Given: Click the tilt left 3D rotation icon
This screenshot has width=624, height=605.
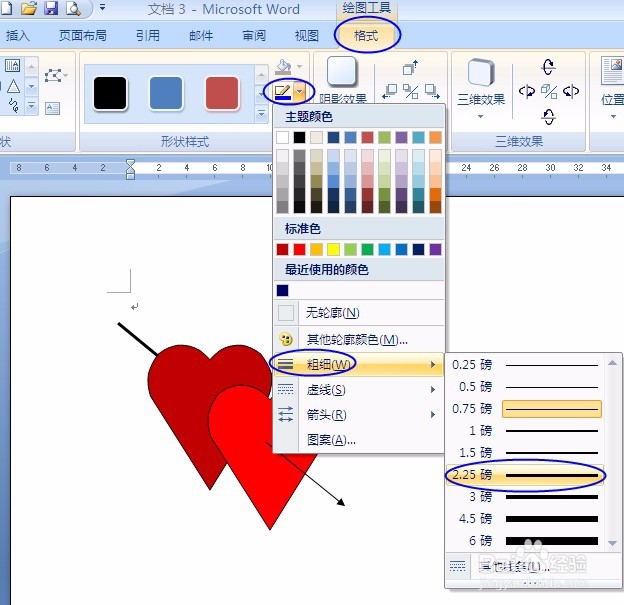Looking at the screenshot, I should click(x=527, y=92).
